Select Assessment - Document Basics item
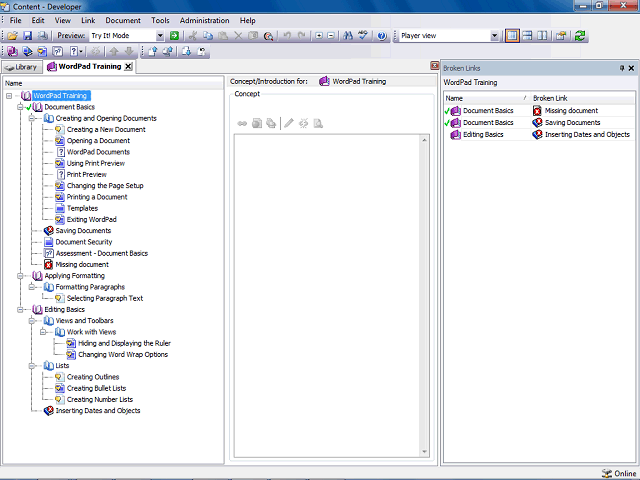640x480 pixels. point(102,253)
